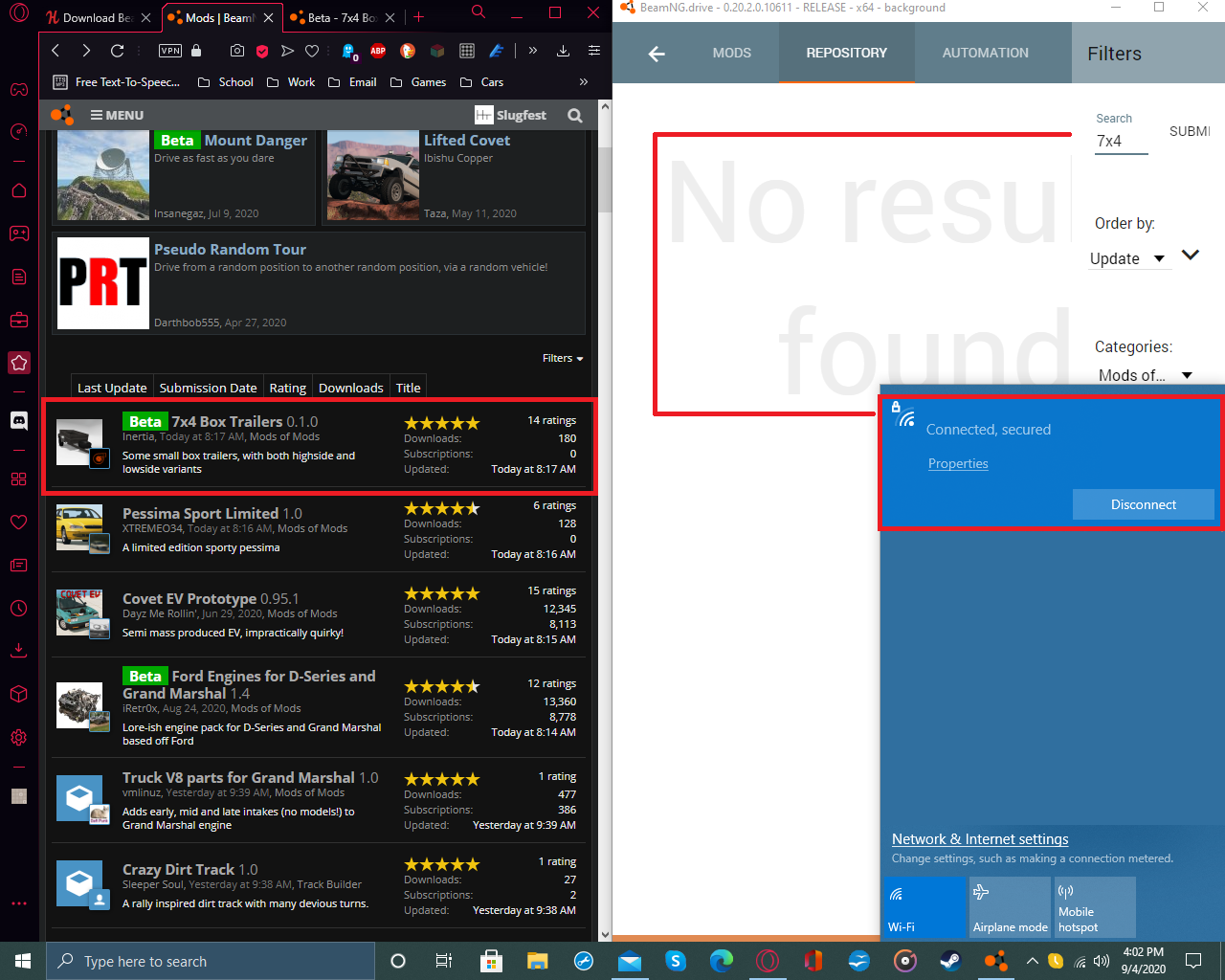Image resolution: width=1225 pixels, height=980 pixels.
Task: Open the Windows notification center
Action: [x=1193, y=961]
